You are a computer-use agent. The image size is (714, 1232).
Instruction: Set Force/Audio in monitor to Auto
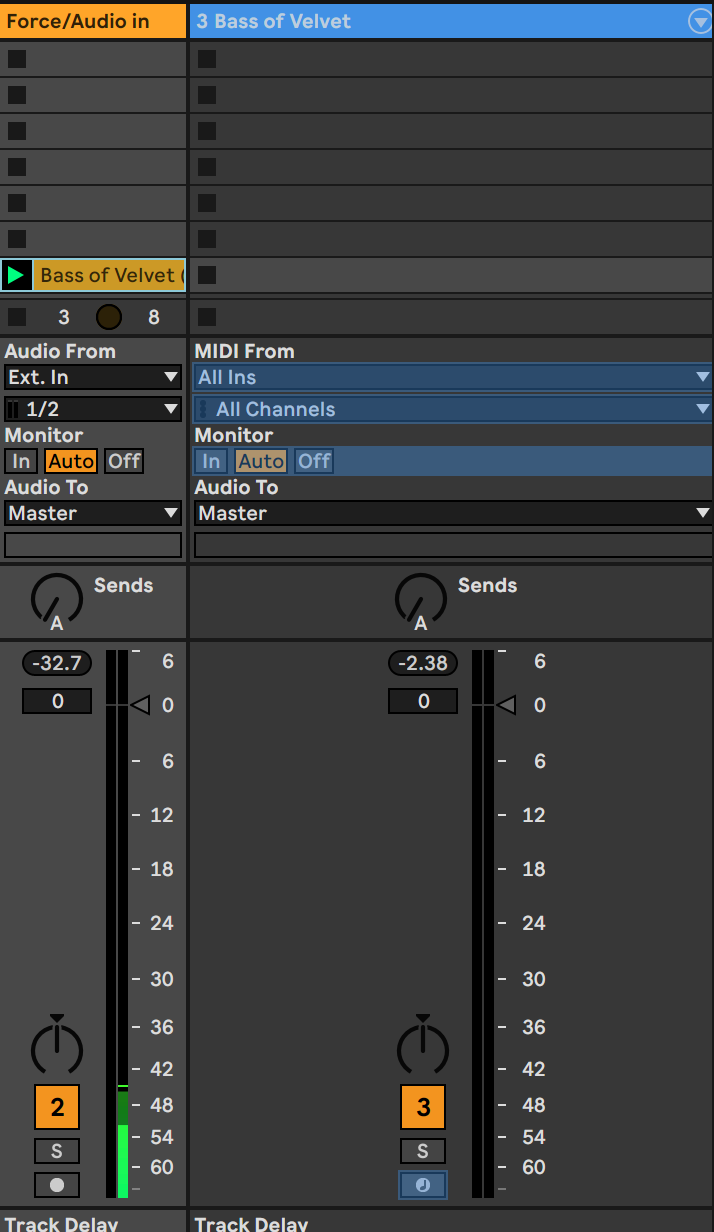pos(71,461)
